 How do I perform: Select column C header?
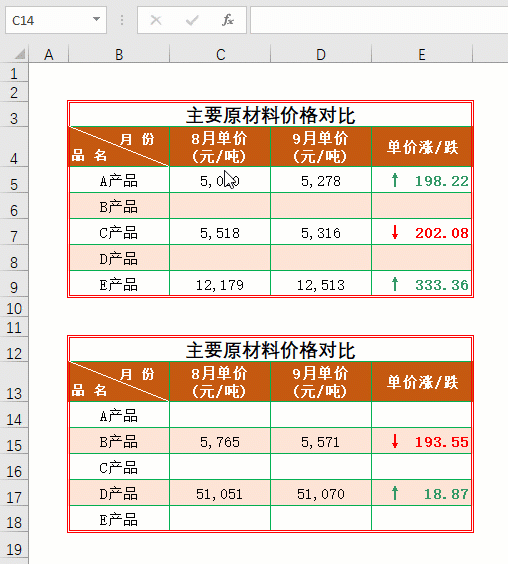pos(220,55)
